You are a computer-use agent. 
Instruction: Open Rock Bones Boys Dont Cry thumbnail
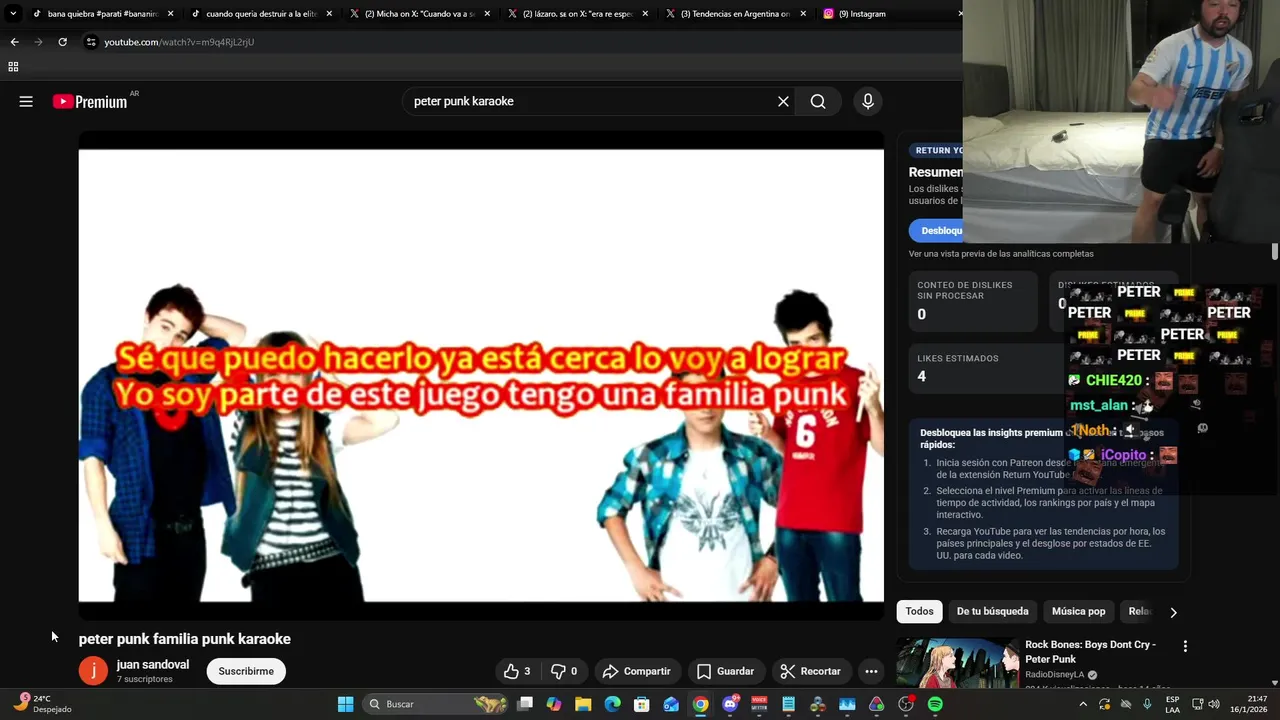[958, 663]
